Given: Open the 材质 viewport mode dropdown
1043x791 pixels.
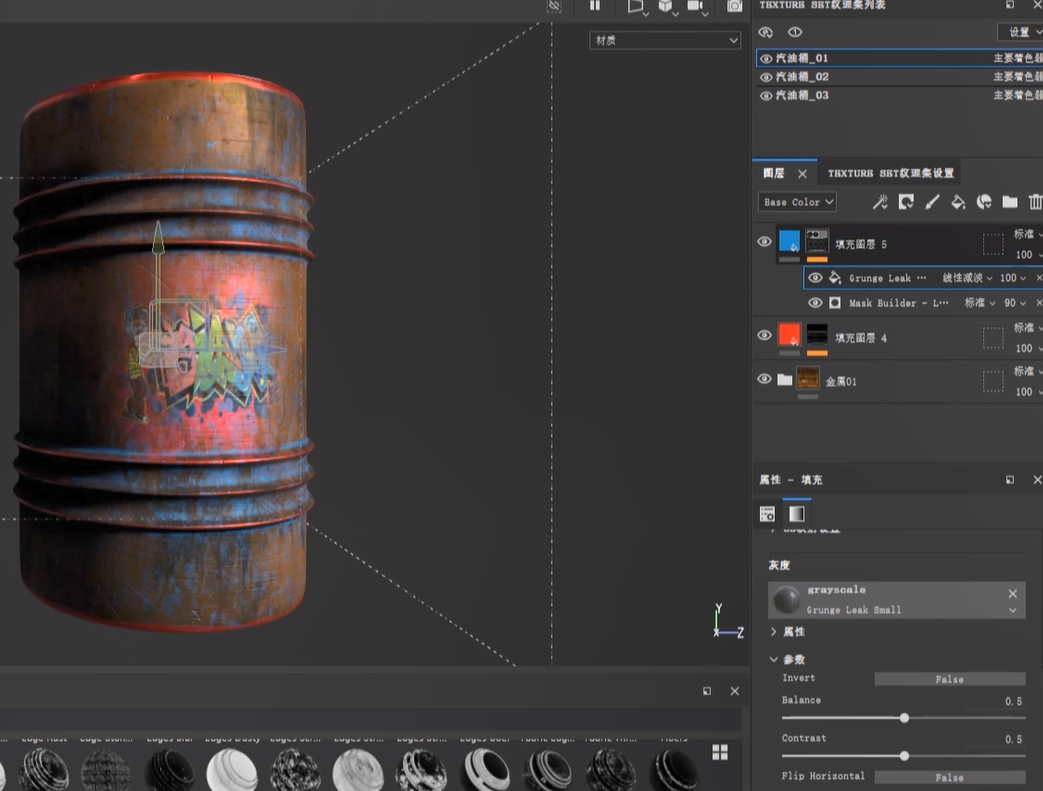Looking at the screenshot, I should pyautogui.click(x=664, y=41).
